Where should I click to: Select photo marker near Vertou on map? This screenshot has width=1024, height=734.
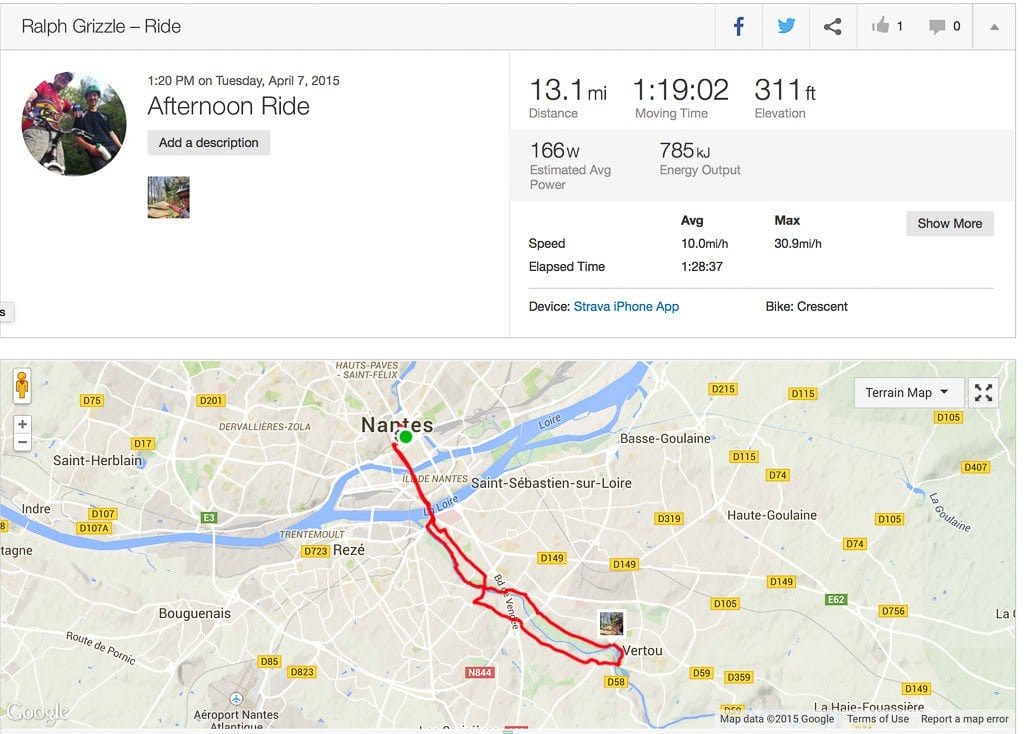coord(611,623)
